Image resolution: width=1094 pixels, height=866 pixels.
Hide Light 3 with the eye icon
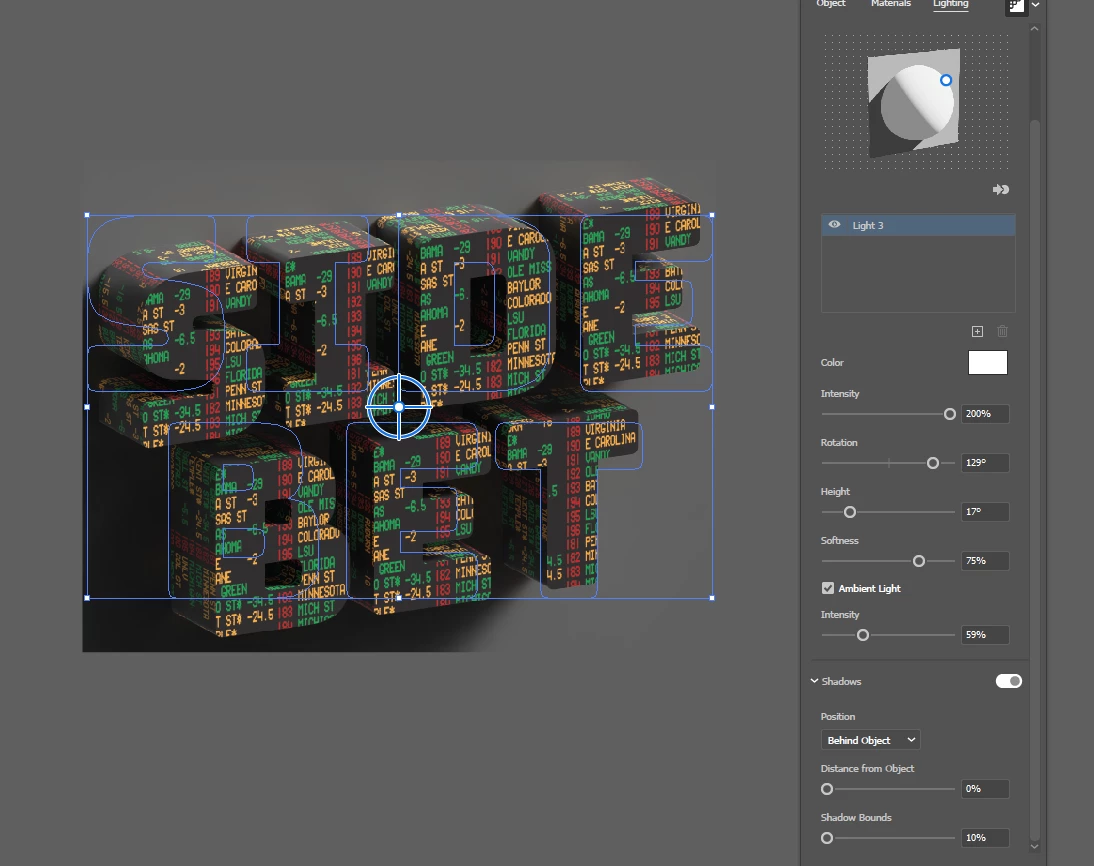click(x=834, y=225)
